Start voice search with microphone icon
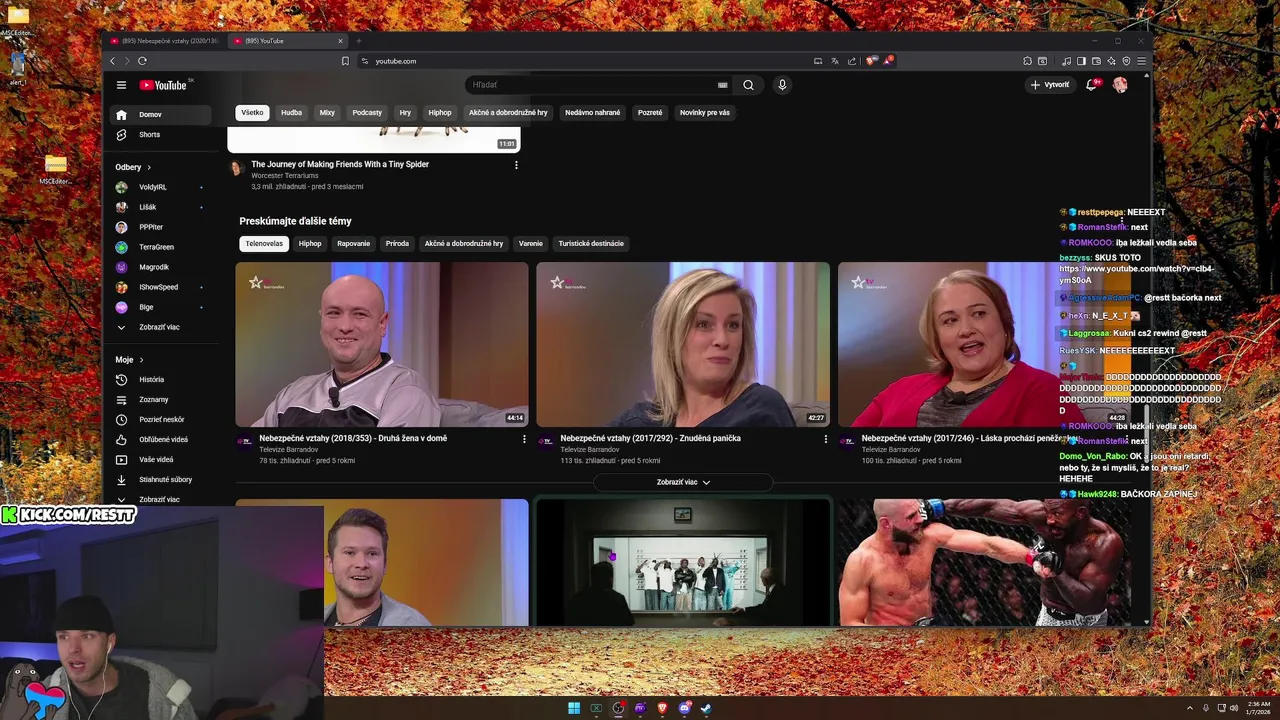 (x=782, y=85)
